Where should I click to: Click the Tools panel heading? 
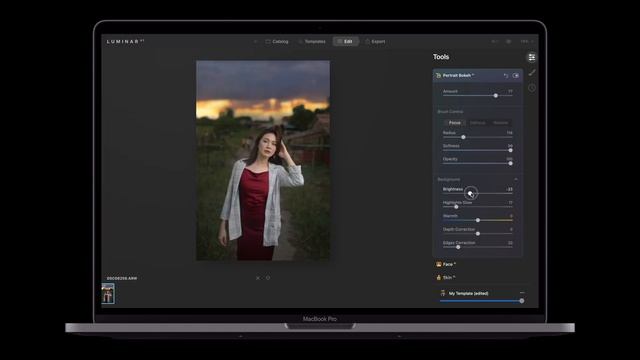pyautogui.click(x=441, y=57)
